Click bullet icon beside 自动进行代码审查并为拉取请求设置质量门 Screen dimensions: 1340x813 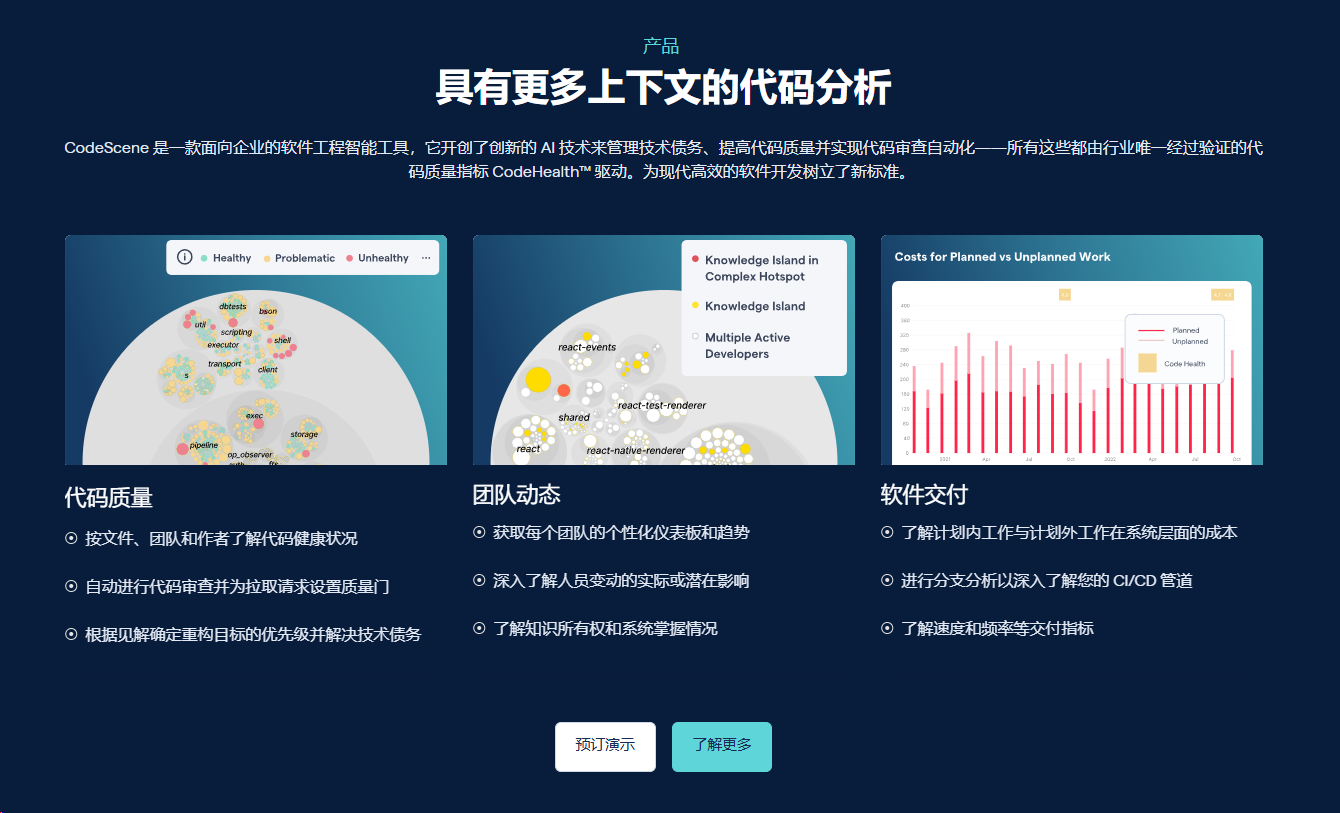point(71,586)
